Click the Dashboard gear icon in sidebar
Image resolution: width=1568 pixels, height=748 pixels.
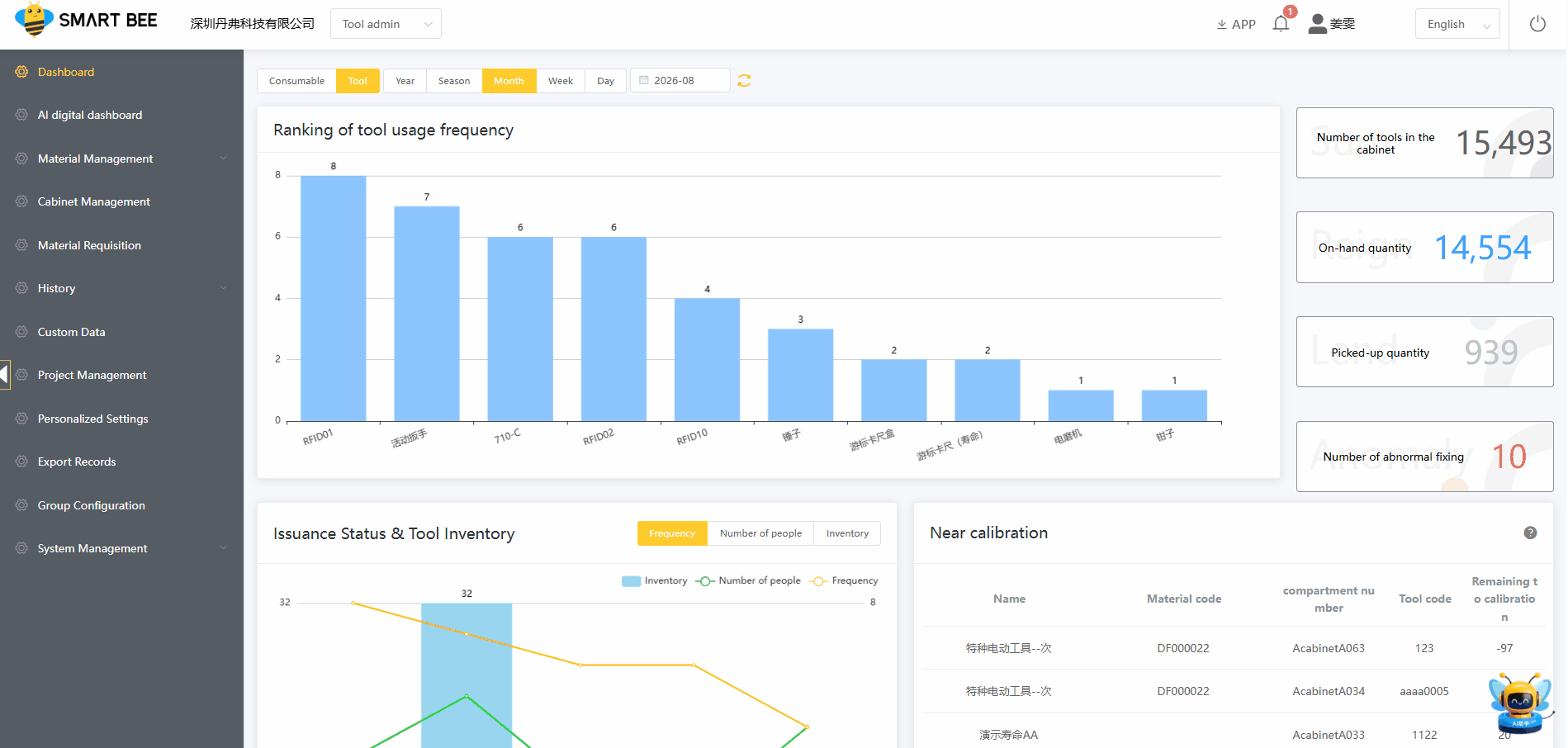(21, 72)
